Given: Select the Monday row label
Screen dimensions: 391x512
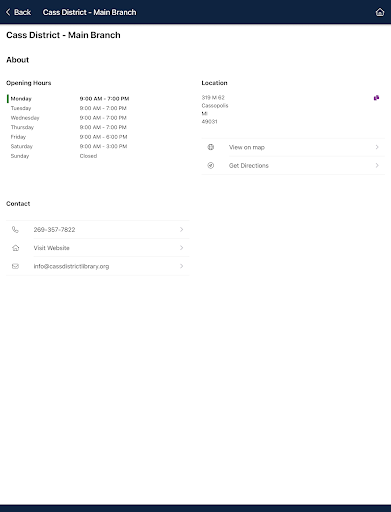Looking at the screenshot, I should point(21,99).
